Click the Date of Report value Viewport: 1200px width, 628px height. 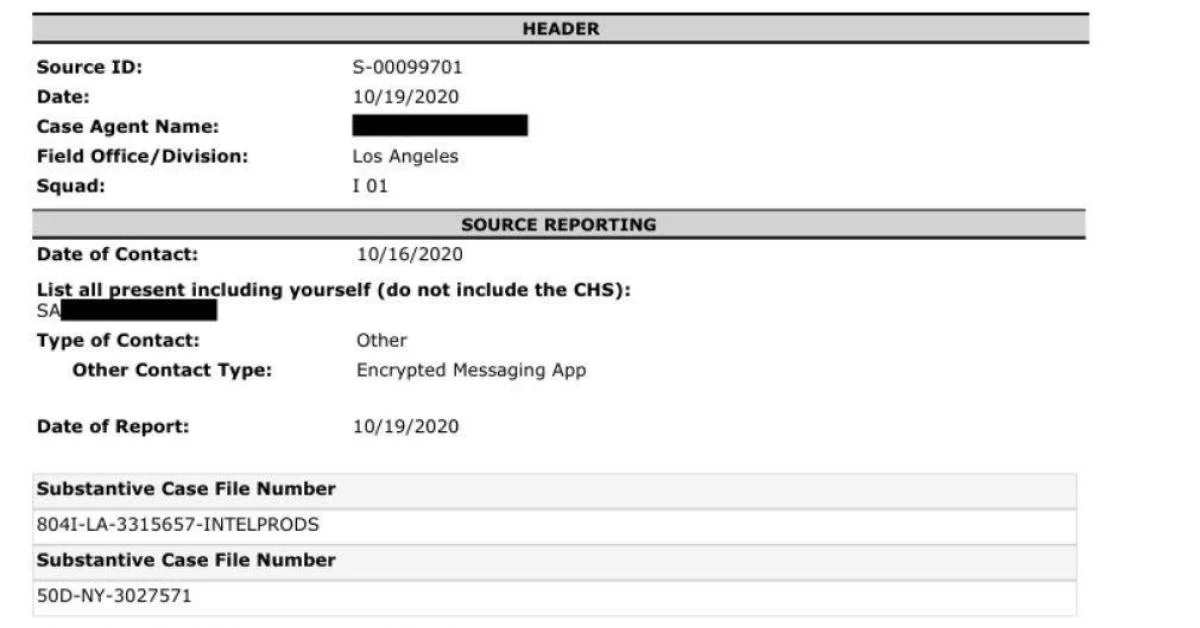(x=406, y=427)
